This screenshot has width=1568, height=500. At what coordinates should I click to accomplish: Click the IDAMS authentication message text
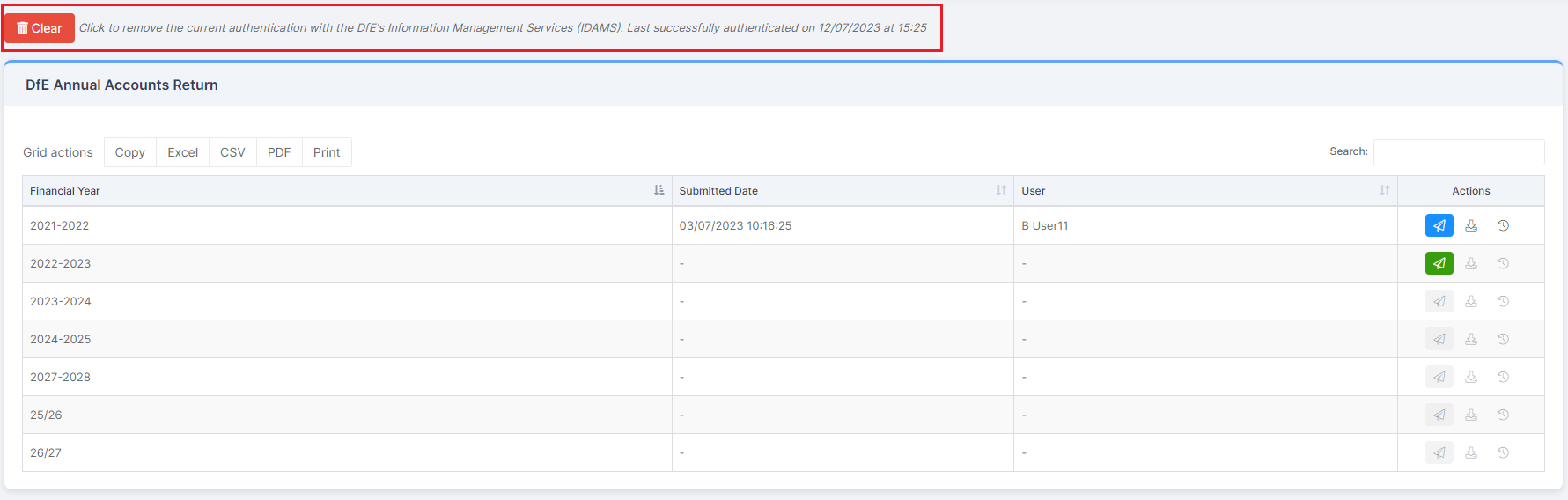(x=503, y=28)
